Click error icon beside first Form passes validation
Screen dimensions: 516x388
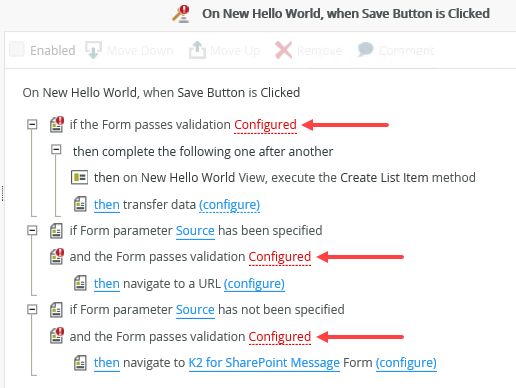click(x=57, y=124)
